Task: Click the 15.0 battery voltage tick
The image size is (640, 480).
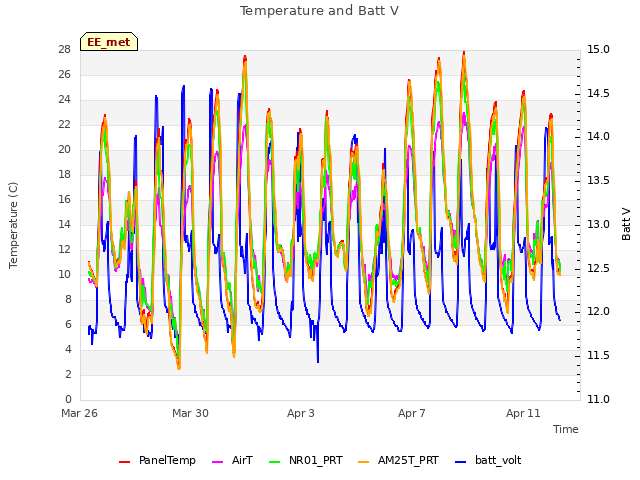Action: [598, 49]
